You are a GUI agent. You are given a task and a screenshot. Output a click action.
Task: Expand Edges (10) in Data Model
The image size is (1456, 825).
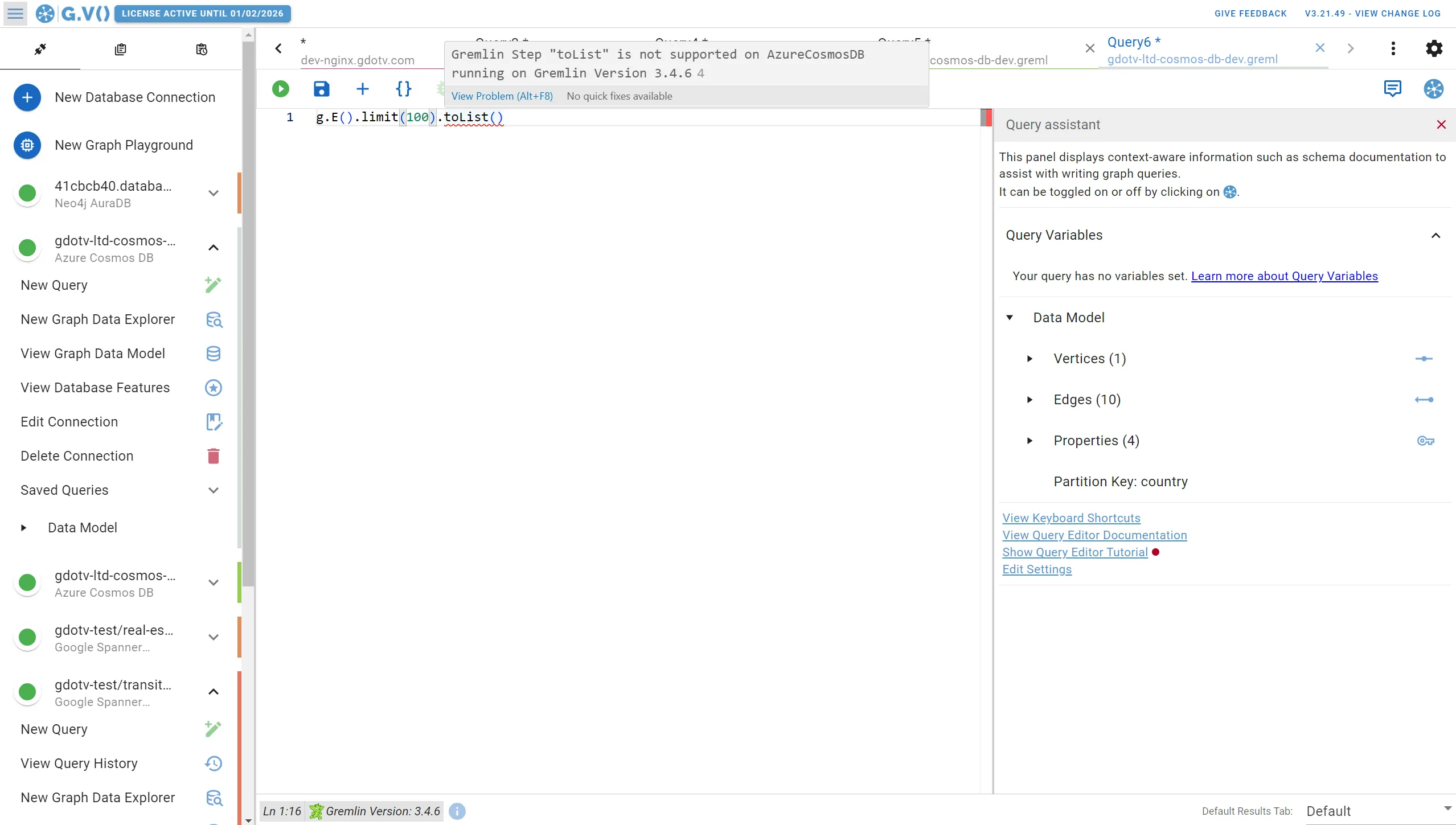[1030, 400]
